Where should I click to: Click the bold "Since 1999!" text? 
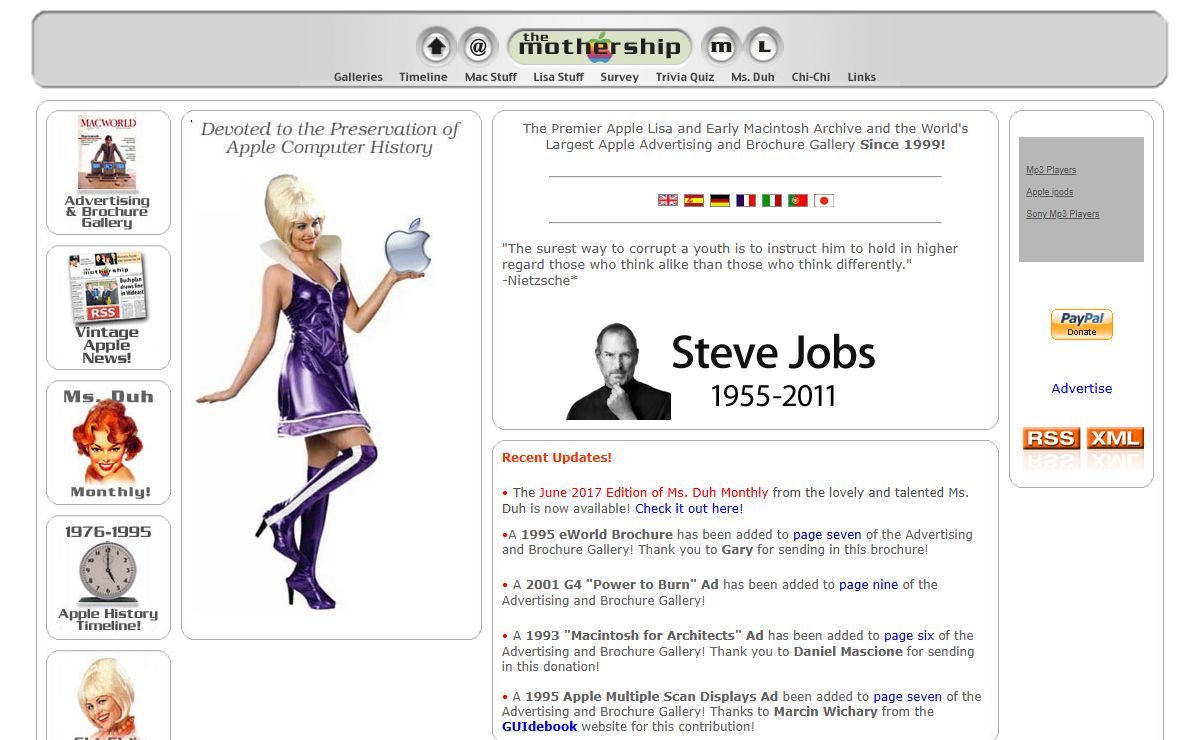tap(903, 145)
